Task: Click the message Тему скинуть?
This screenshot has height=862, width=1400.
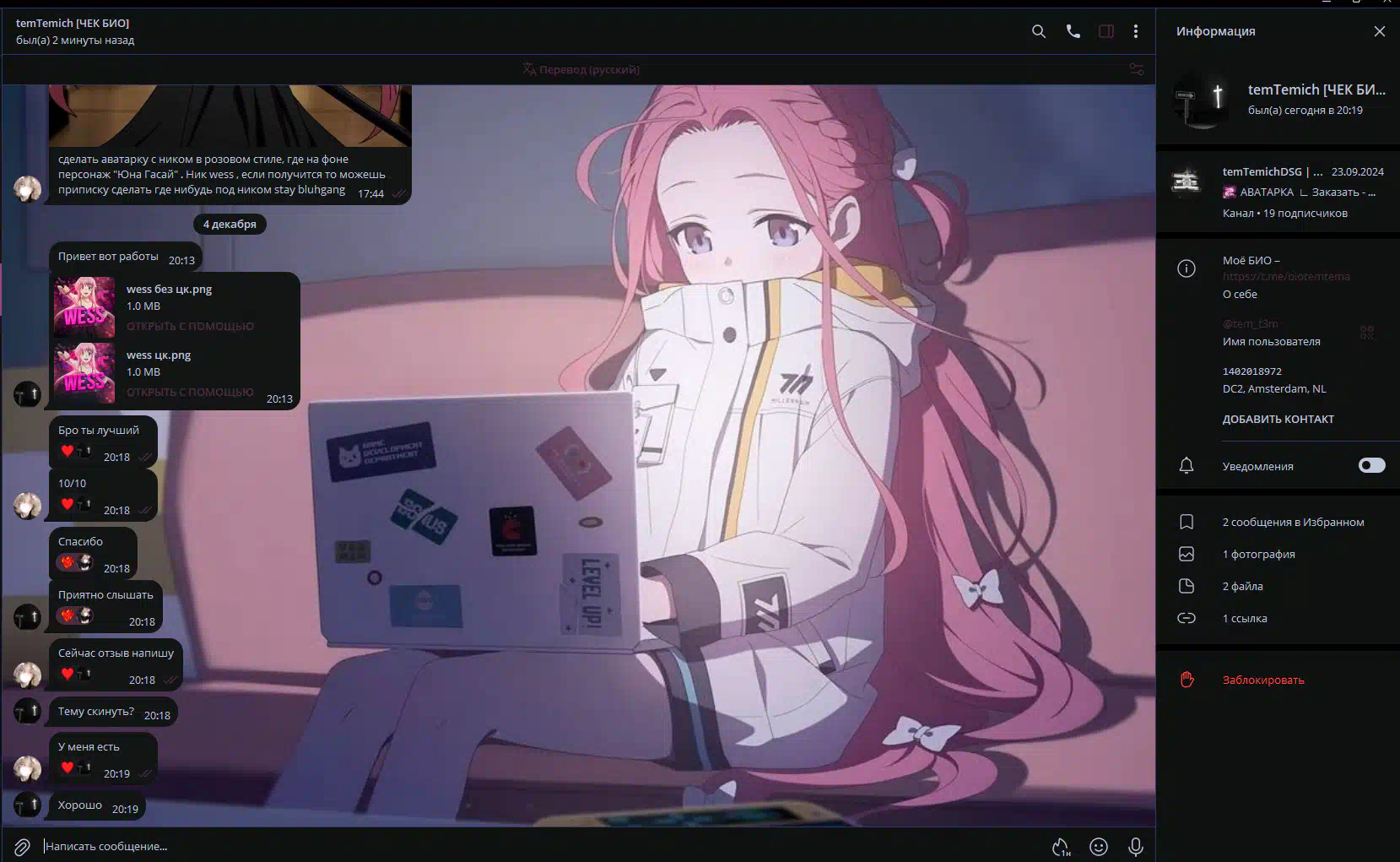Action: click(113, 712)
